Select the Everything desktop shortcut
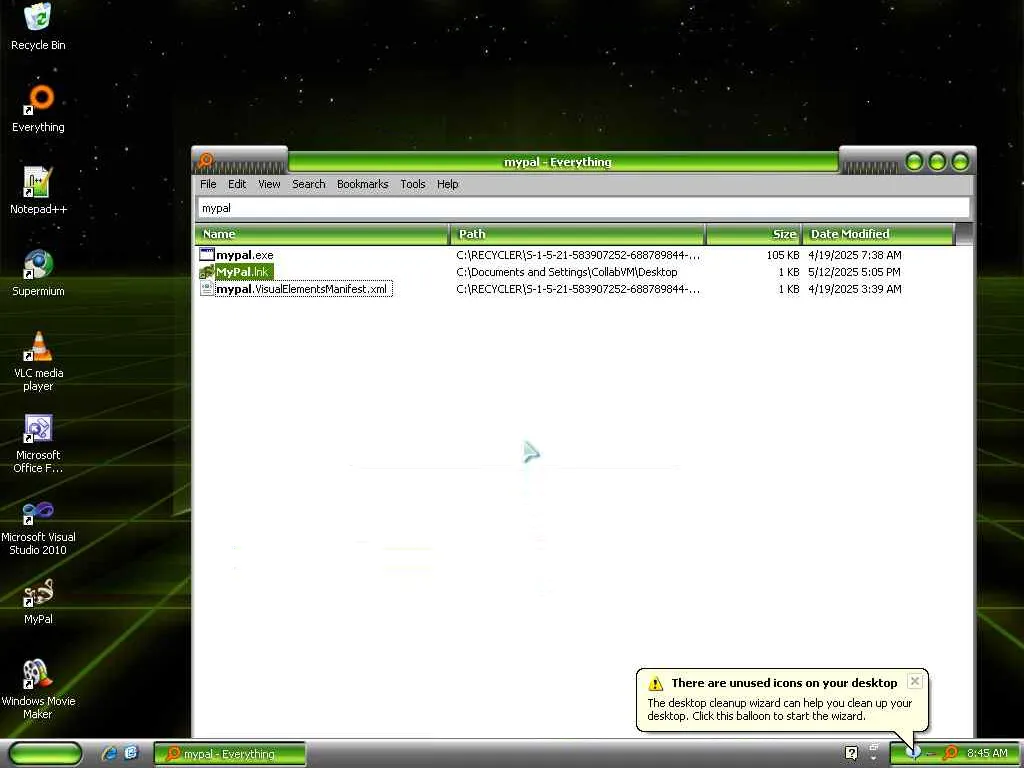The width and height of the screenshot is (1024, 768). 38,108
